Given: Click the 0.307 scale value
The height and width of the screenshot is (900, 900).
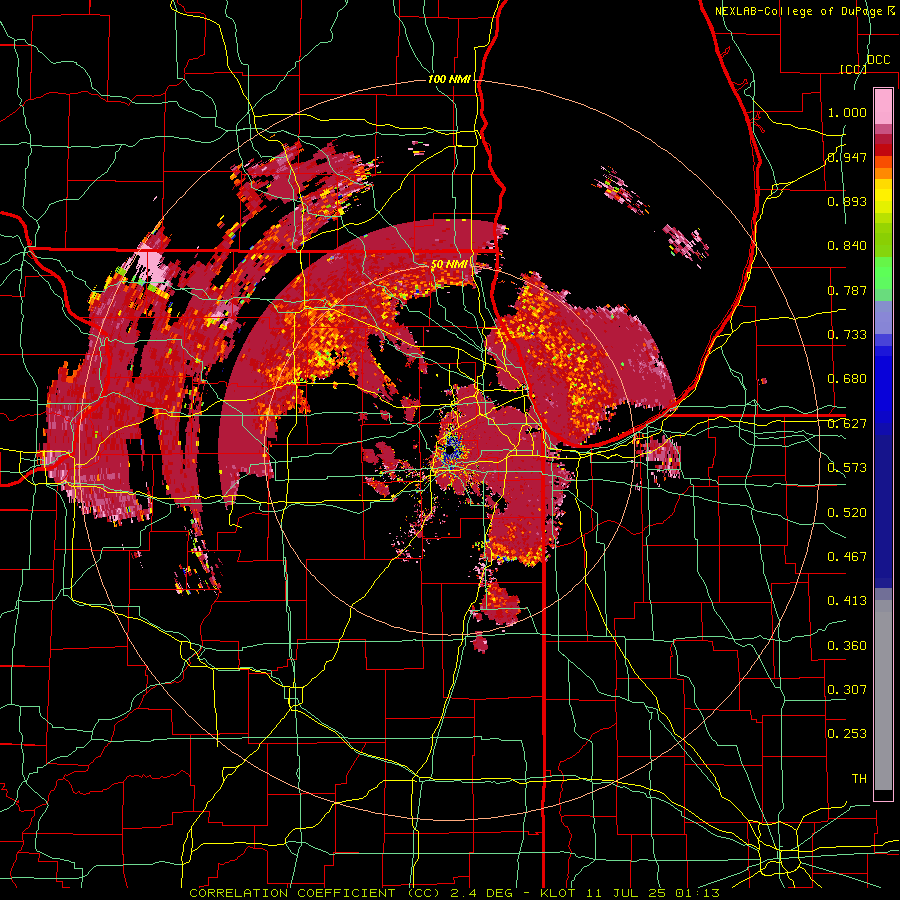Looking at the screenshot, I should click(847, 690).
